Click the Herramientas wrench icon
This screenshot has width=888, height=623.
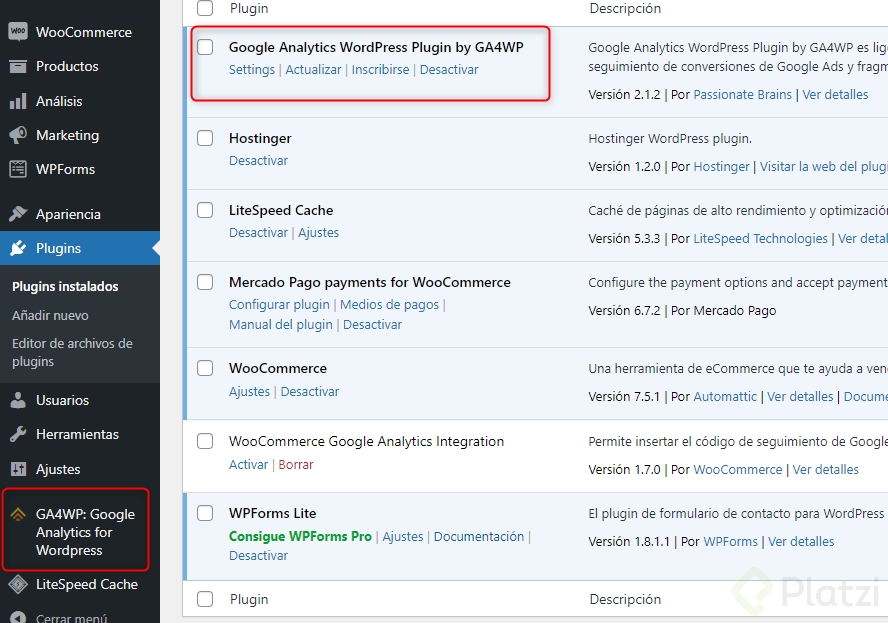click(x=18, y=434)
